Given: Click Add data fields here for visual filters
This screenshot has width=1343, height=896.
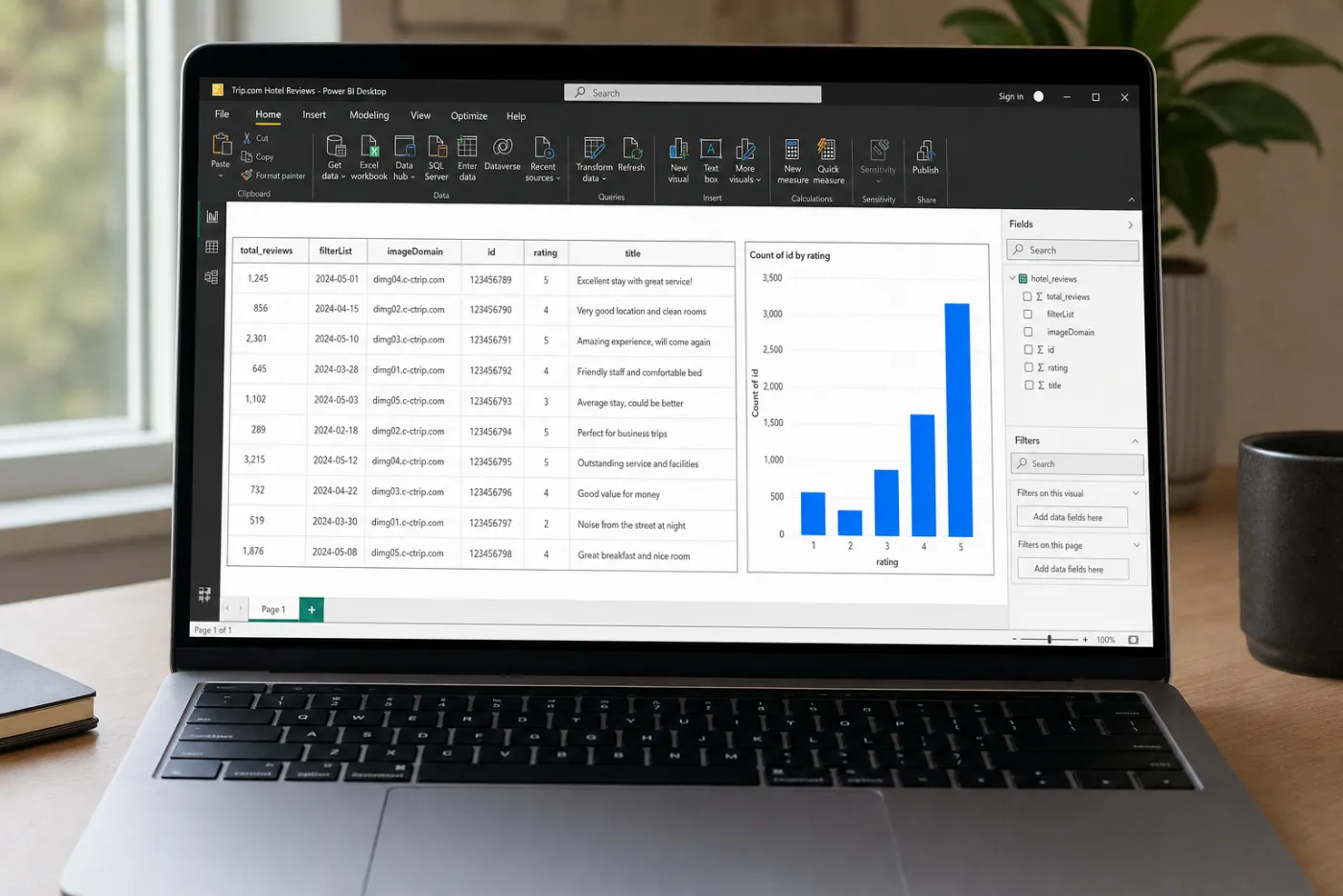Looking at the screenshot, I should (1072, 517).
